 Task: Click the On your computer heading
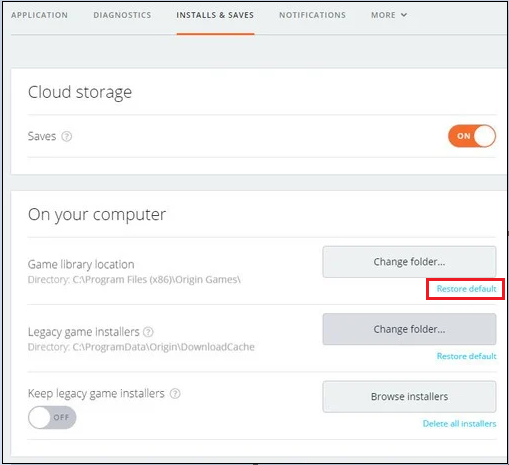[x=97, y=215]
